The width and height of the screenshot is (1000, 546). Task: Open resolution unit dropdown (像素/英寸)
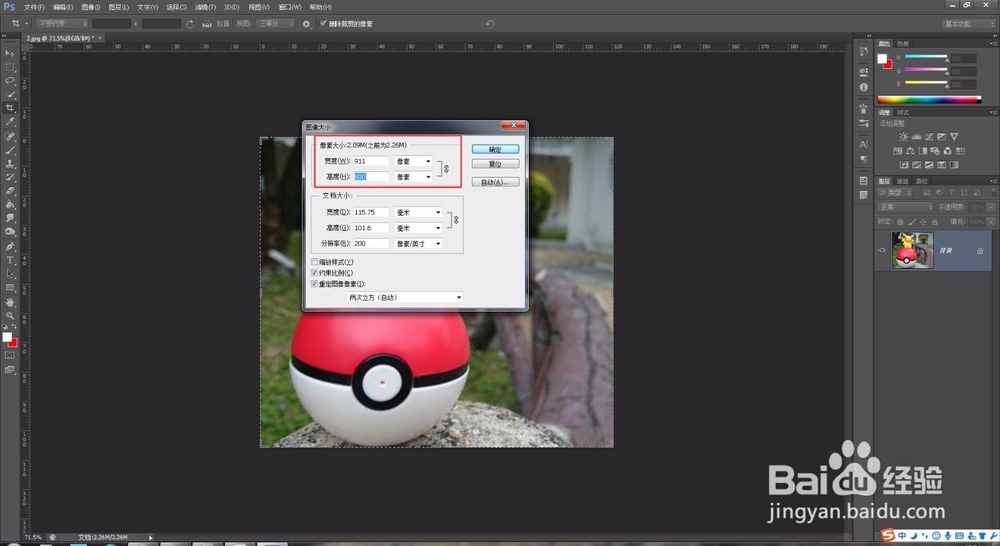pos(418,244)
